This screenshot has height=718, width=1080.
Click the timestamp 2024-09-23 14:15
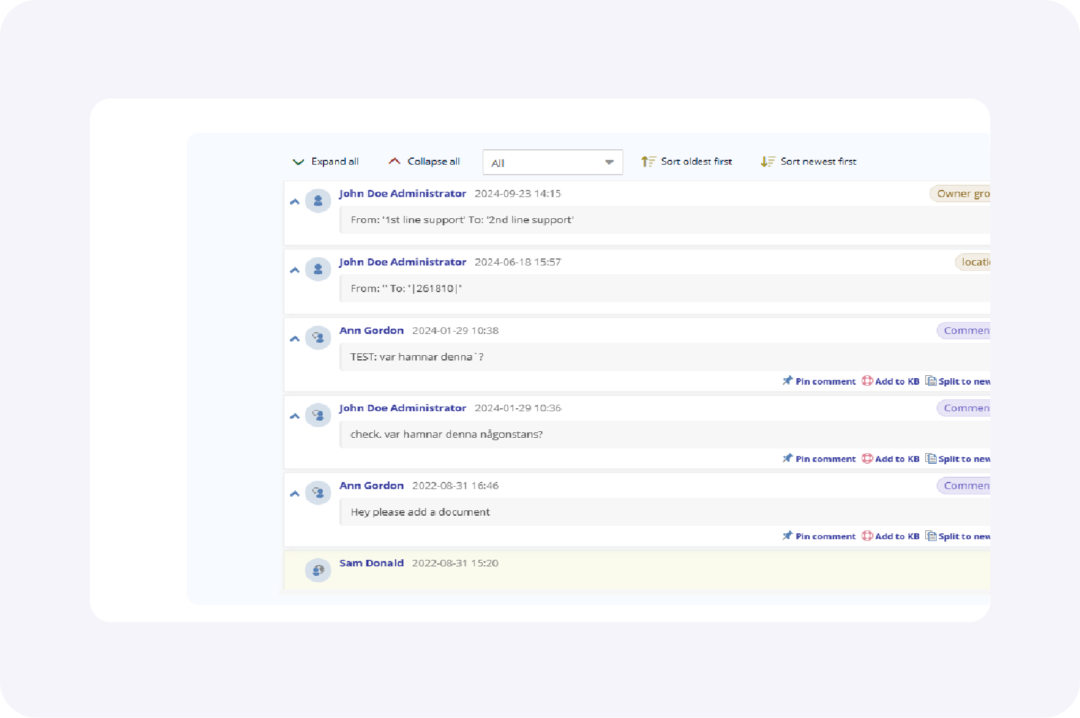[x=518, y=194]
